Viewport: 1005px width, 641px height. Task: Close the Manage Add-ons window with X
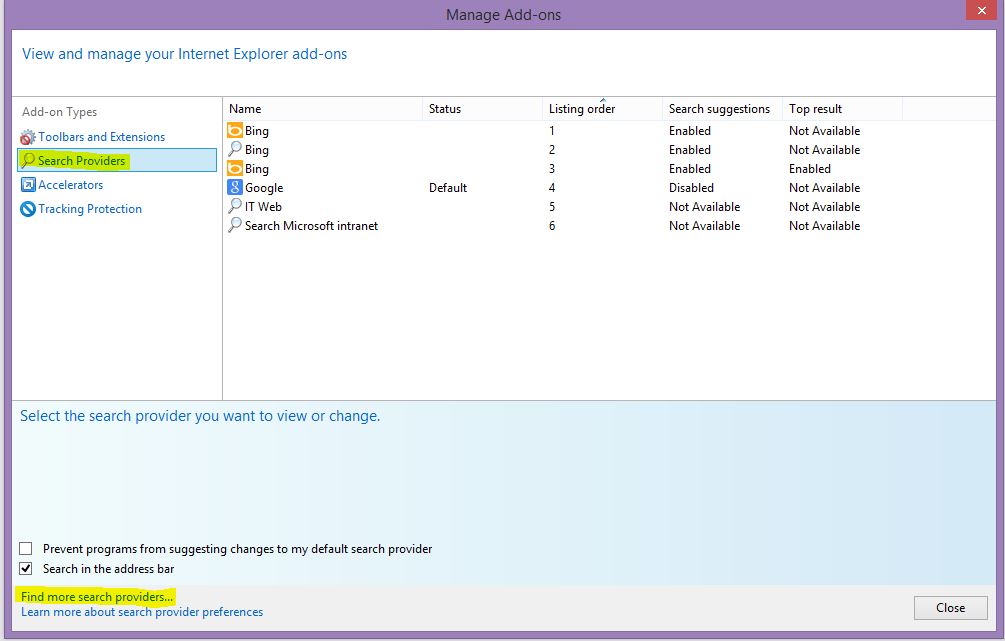click(981, 10)
